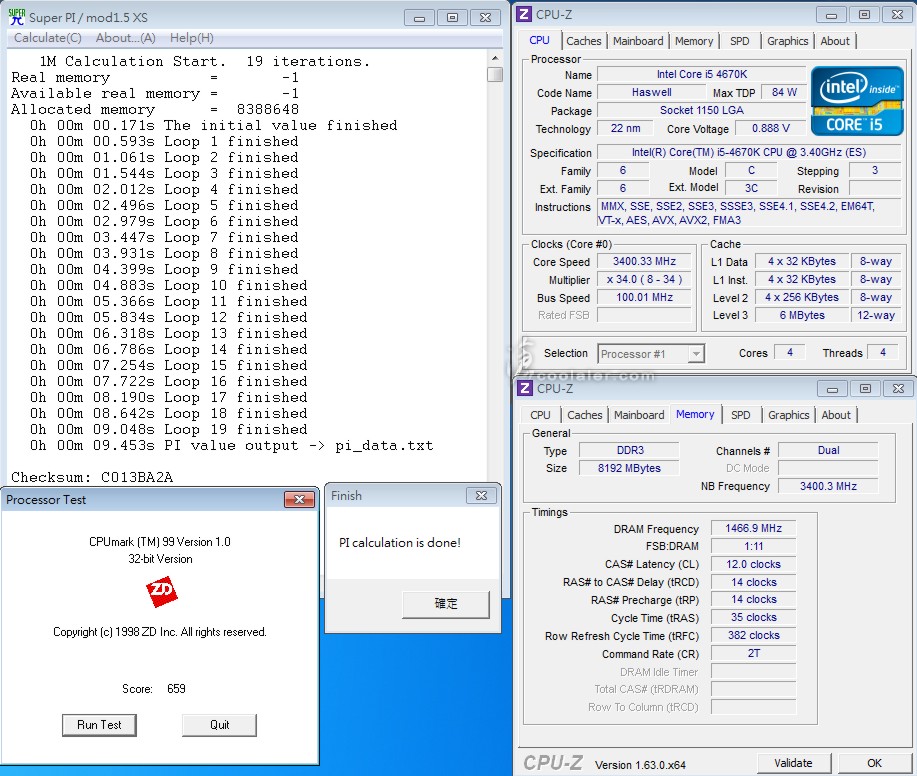Click the Core Speed value 3400.33 MHz
The image size is (917, 776).
coord(644,261)
